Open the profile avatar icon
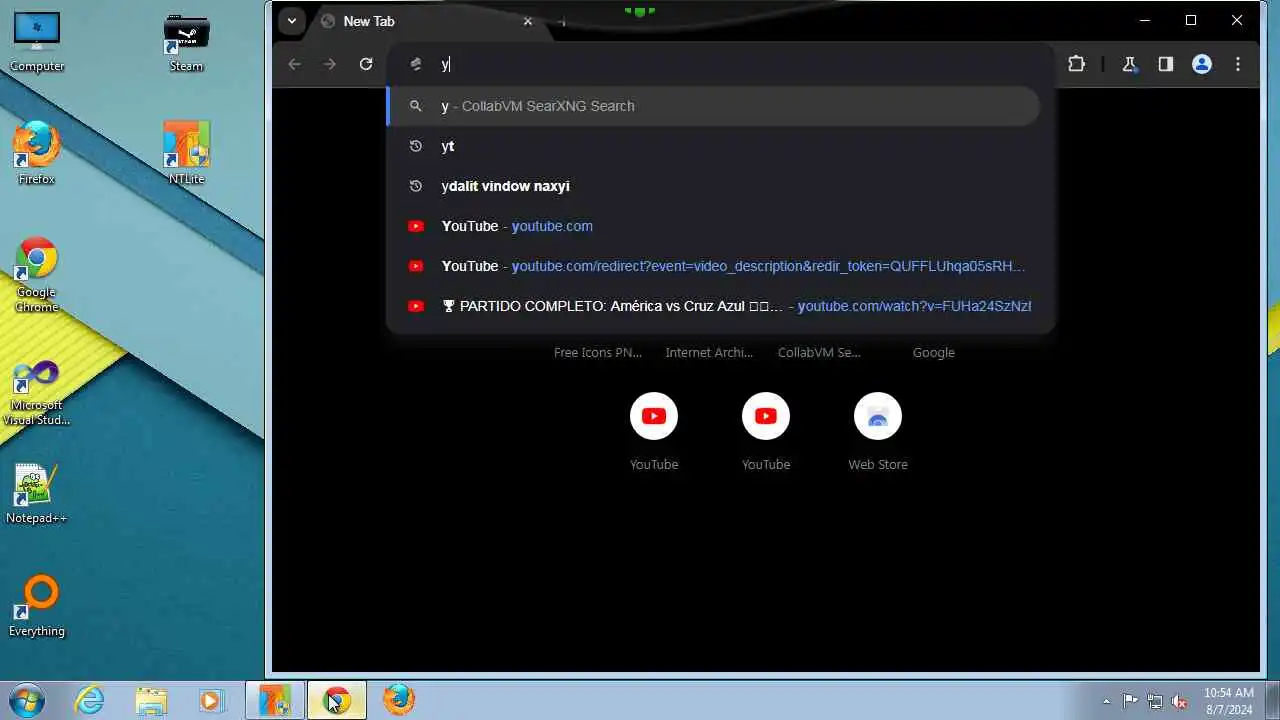 pos(1202,64)
